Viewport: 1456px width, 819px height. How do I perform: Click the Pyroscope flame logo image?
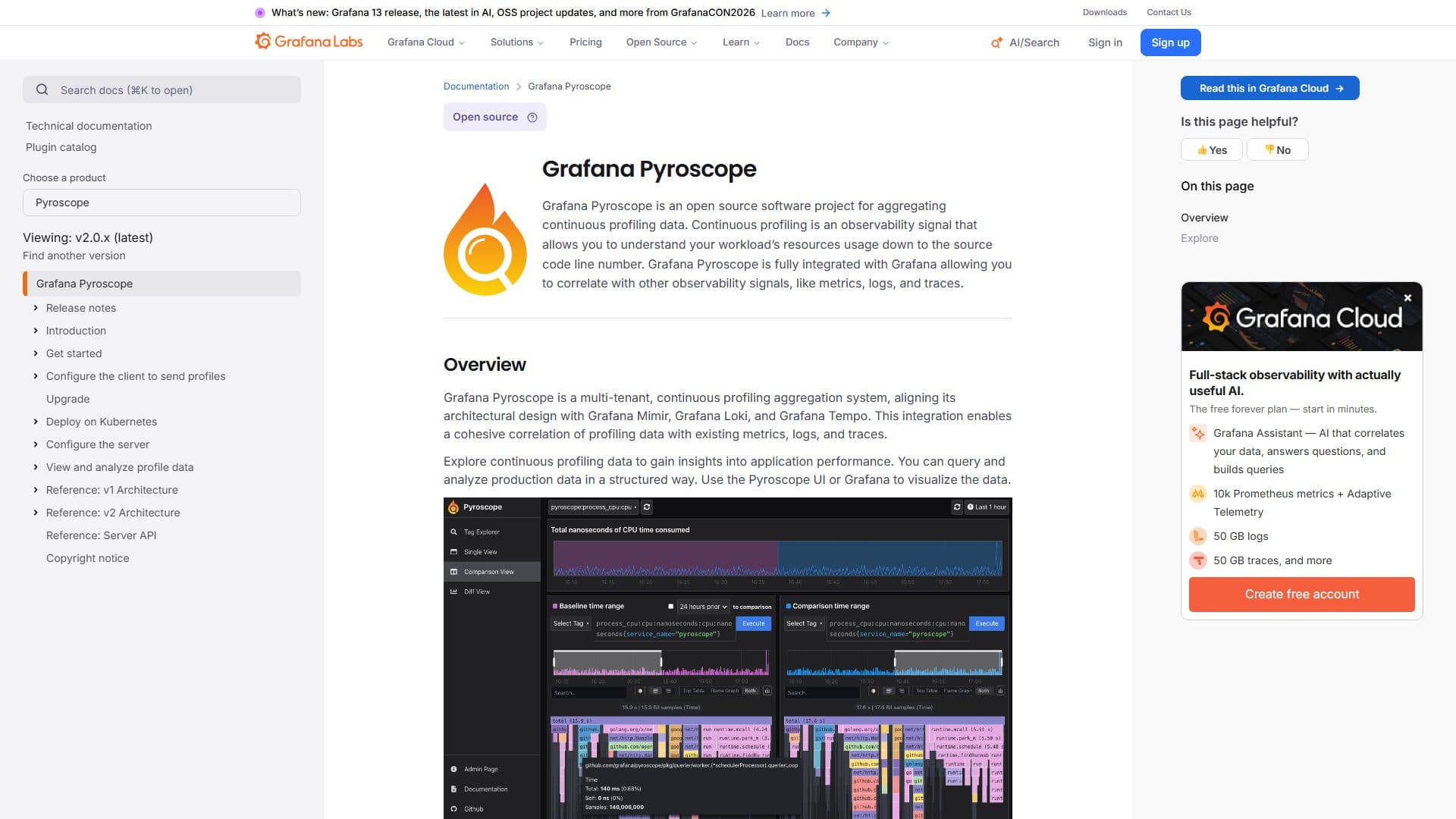coord(485,239)
